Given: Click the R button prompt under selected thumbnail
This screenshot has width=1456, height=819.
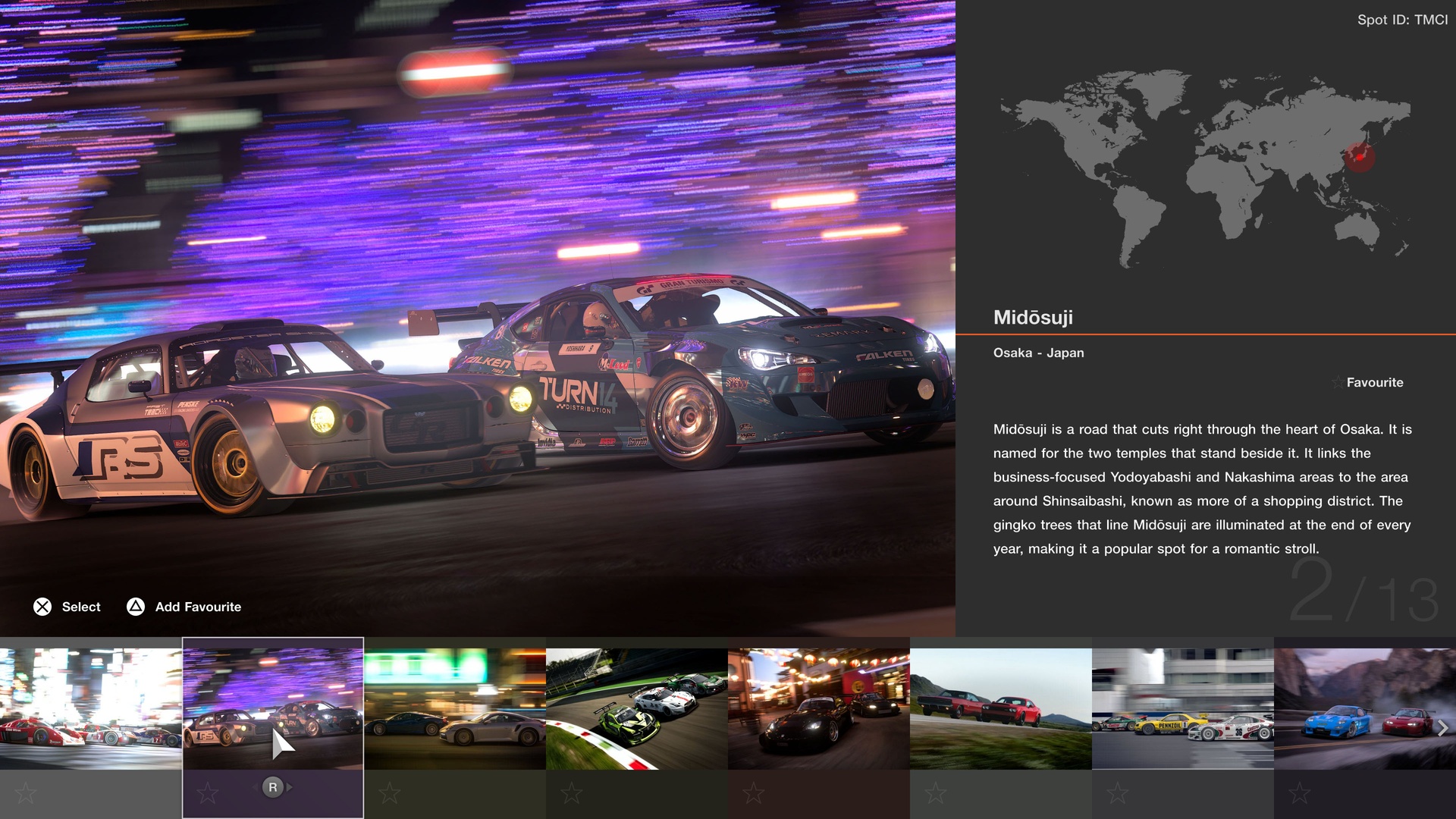Looking at the screenshot, I should click(273, 787).
